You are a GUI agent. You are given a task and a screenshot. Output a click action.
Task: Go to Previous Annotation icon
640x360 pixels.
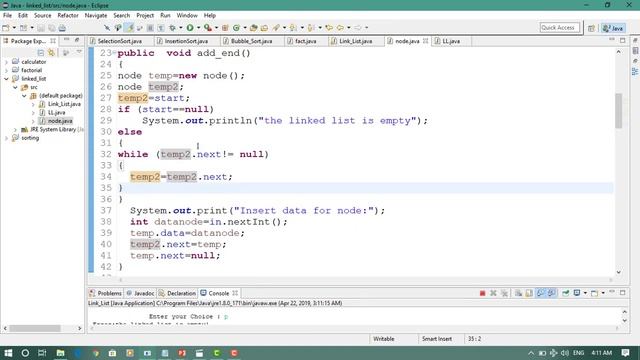(311, 28)
